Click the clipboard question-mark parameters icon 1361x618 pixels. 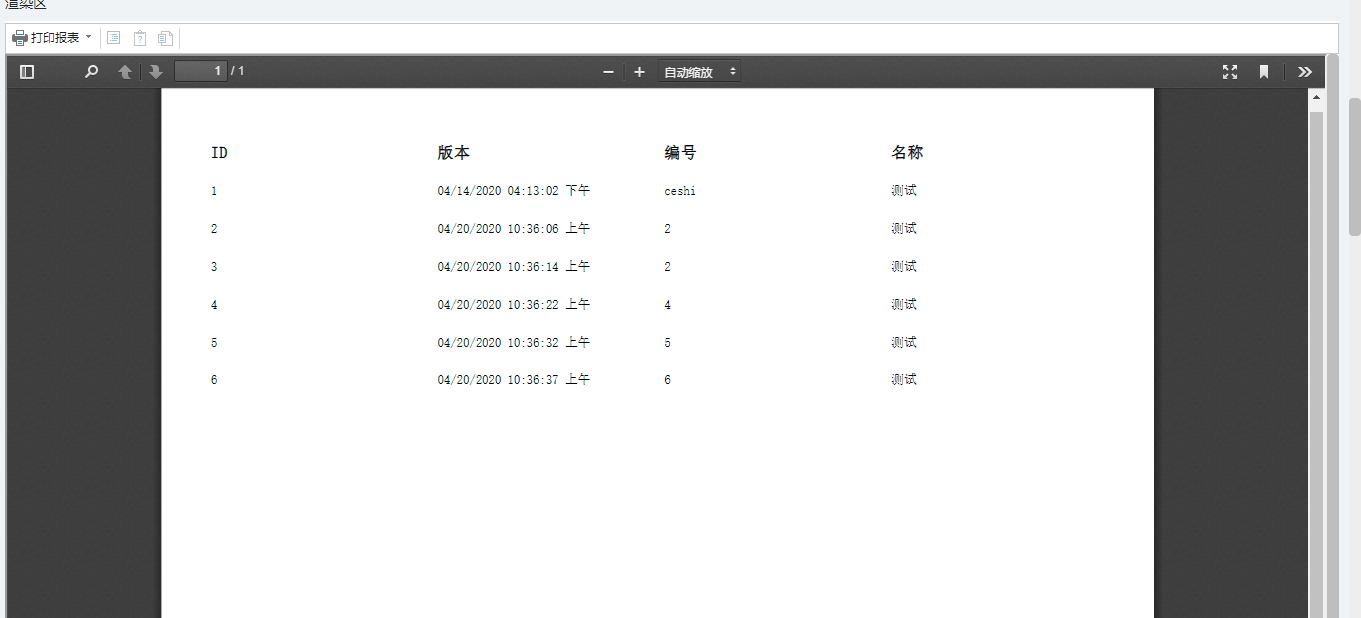click(x=140, y=38)
